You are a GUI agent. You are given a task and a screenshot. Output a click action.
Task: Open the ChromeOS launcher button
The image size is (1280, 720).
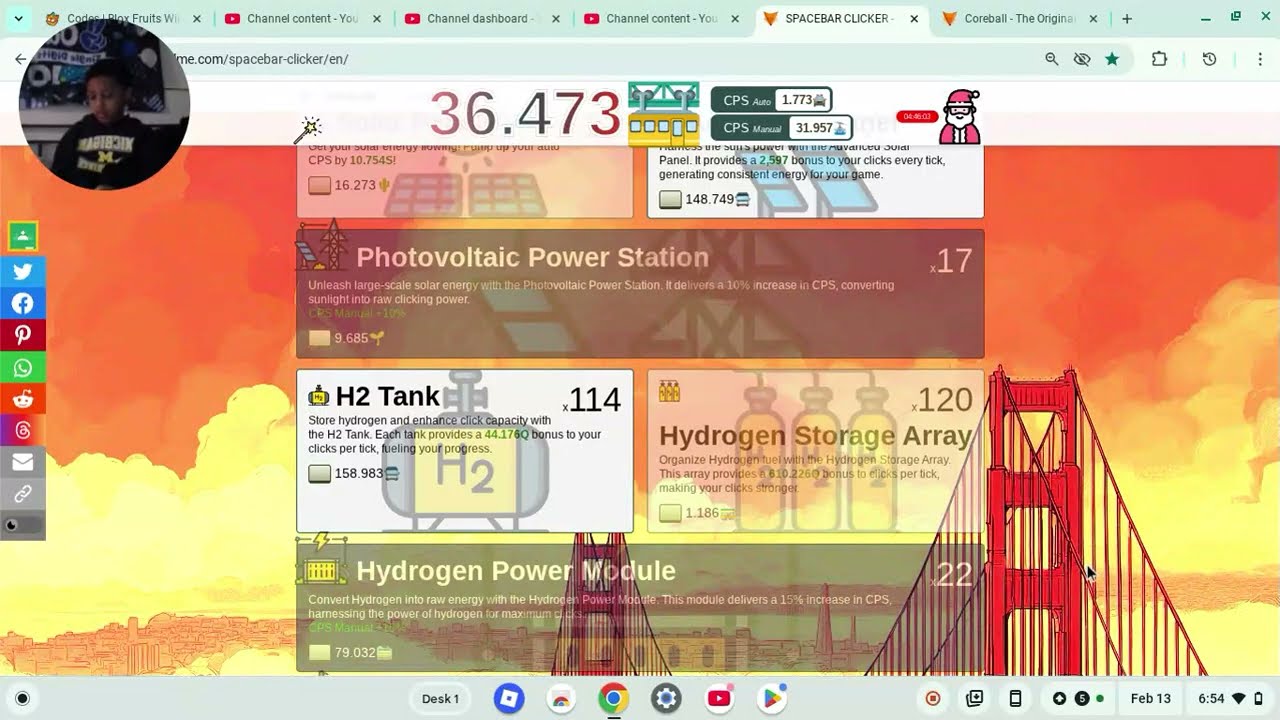point(22,698)
